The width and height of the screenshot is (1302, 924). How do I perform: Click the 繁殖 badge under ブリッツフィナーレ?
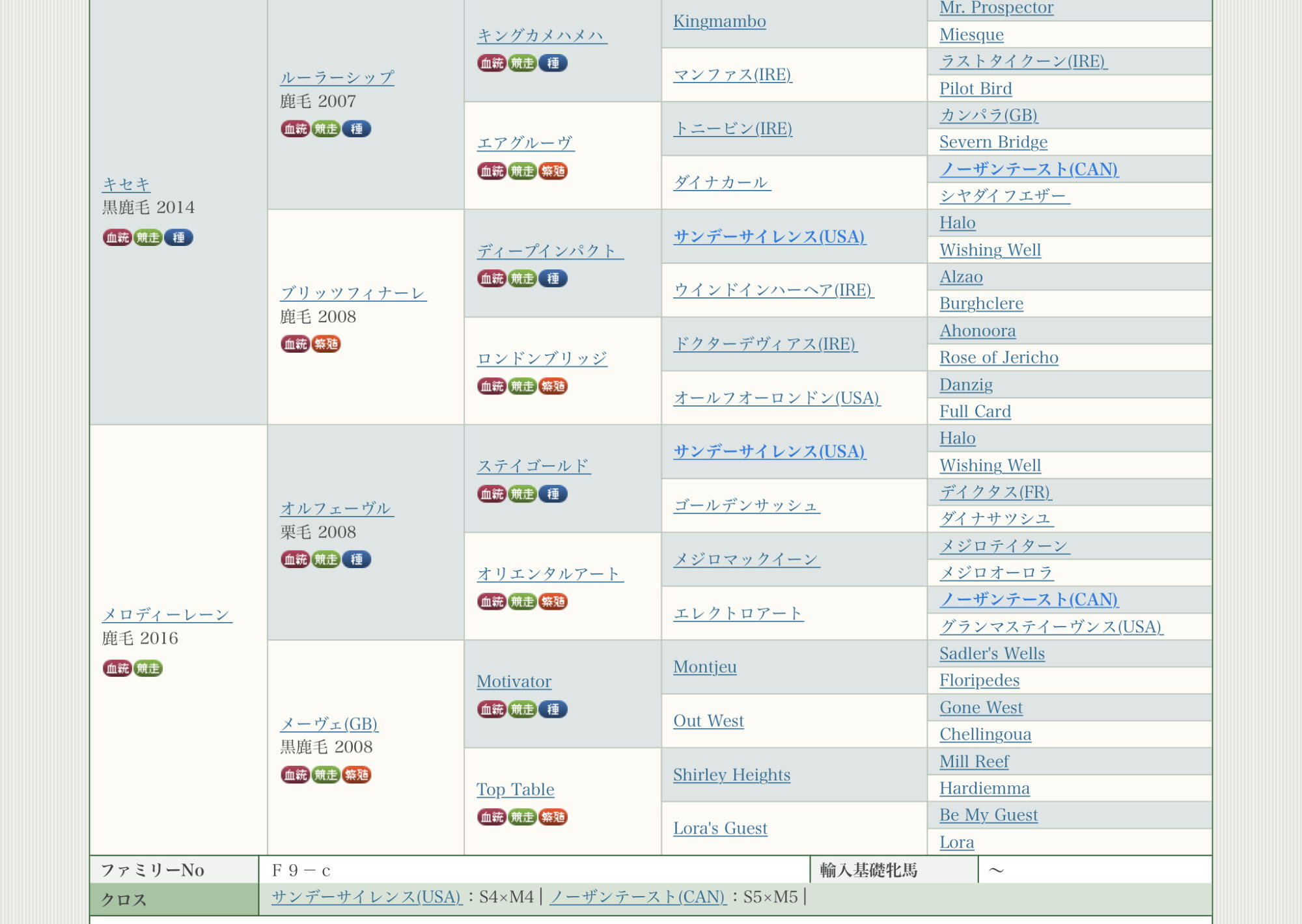tap(325, 344)
